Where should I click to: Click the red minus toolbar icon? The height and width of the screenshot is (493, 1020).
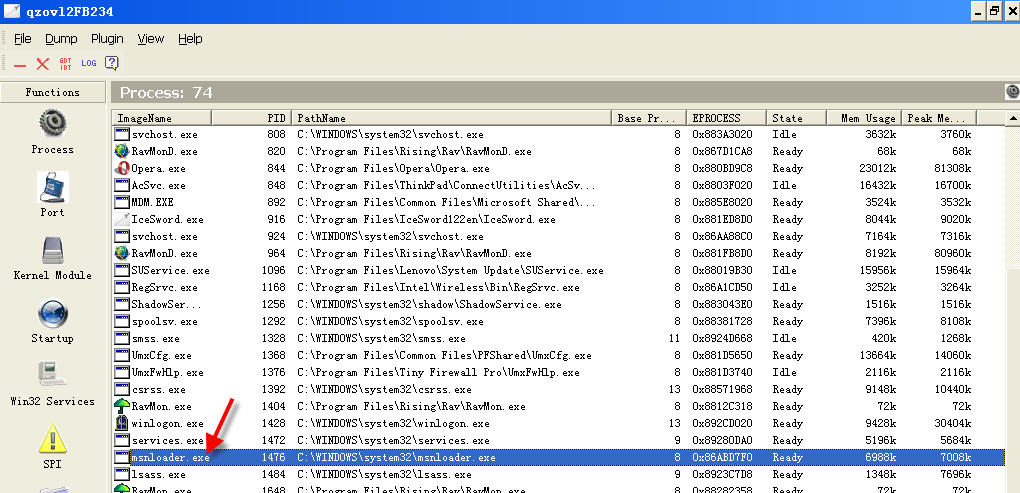point(20,64)
